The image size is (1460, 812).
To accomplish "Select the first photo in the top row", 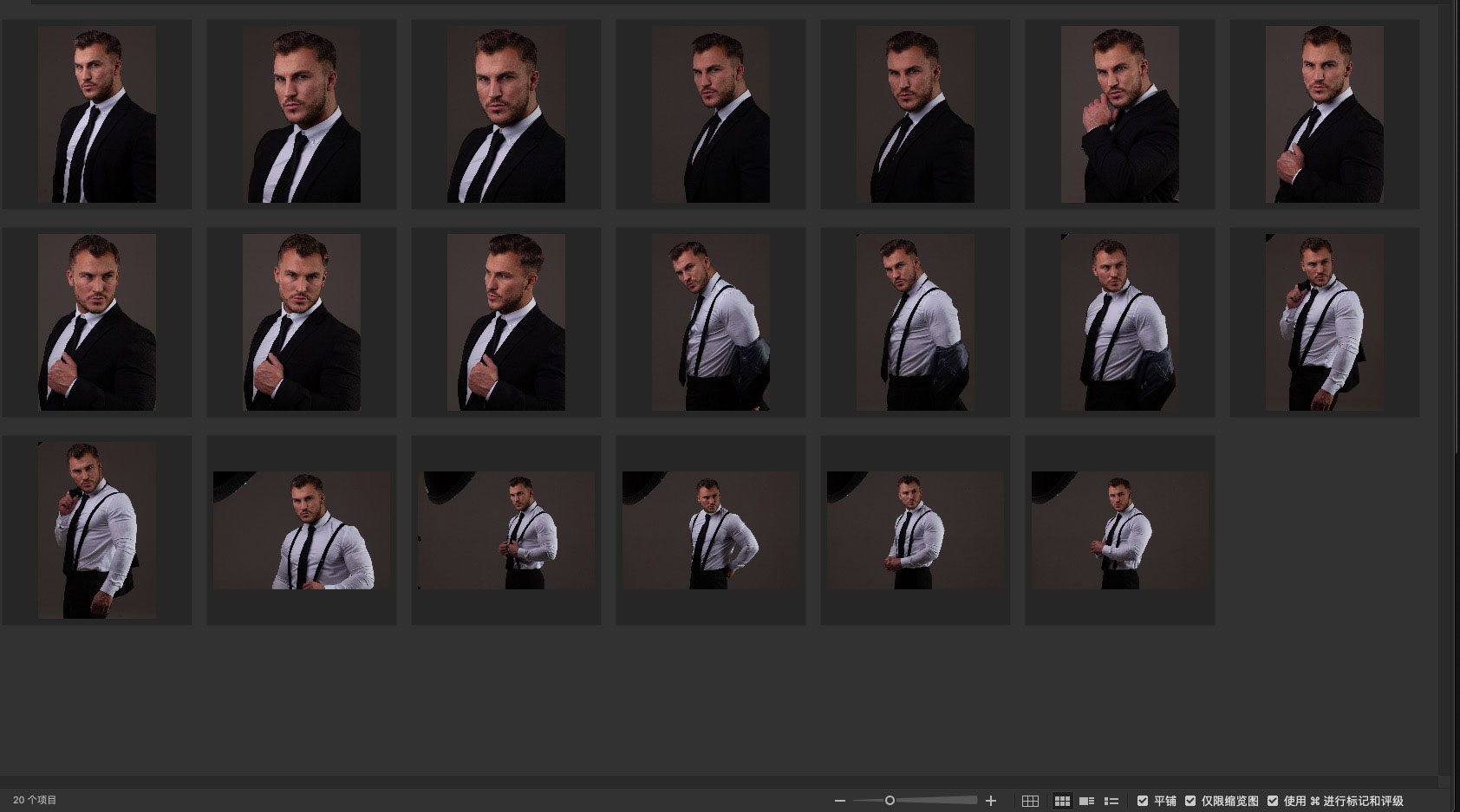I will coord(97,114).
